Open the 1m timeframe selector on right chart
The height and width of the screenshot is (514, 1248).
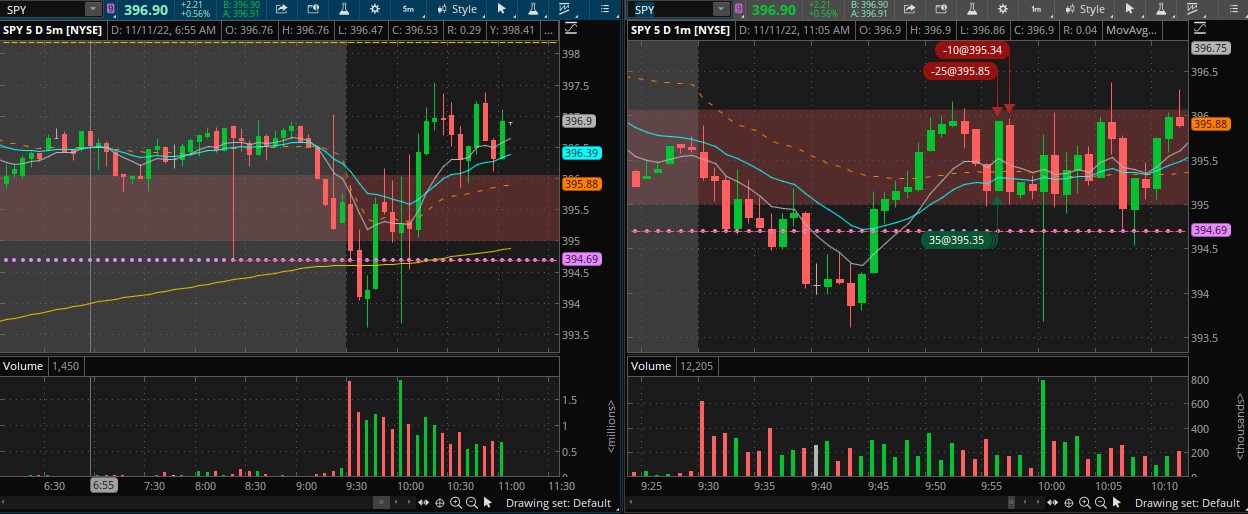(1037, 9)
